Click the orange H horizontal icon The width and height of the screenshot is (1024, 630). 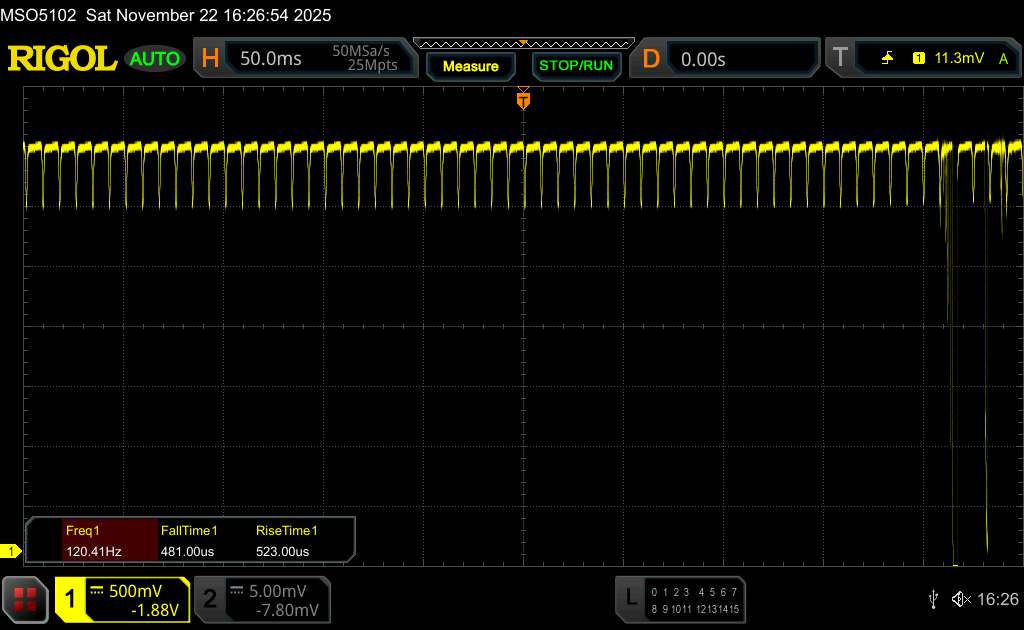point(210,59)
